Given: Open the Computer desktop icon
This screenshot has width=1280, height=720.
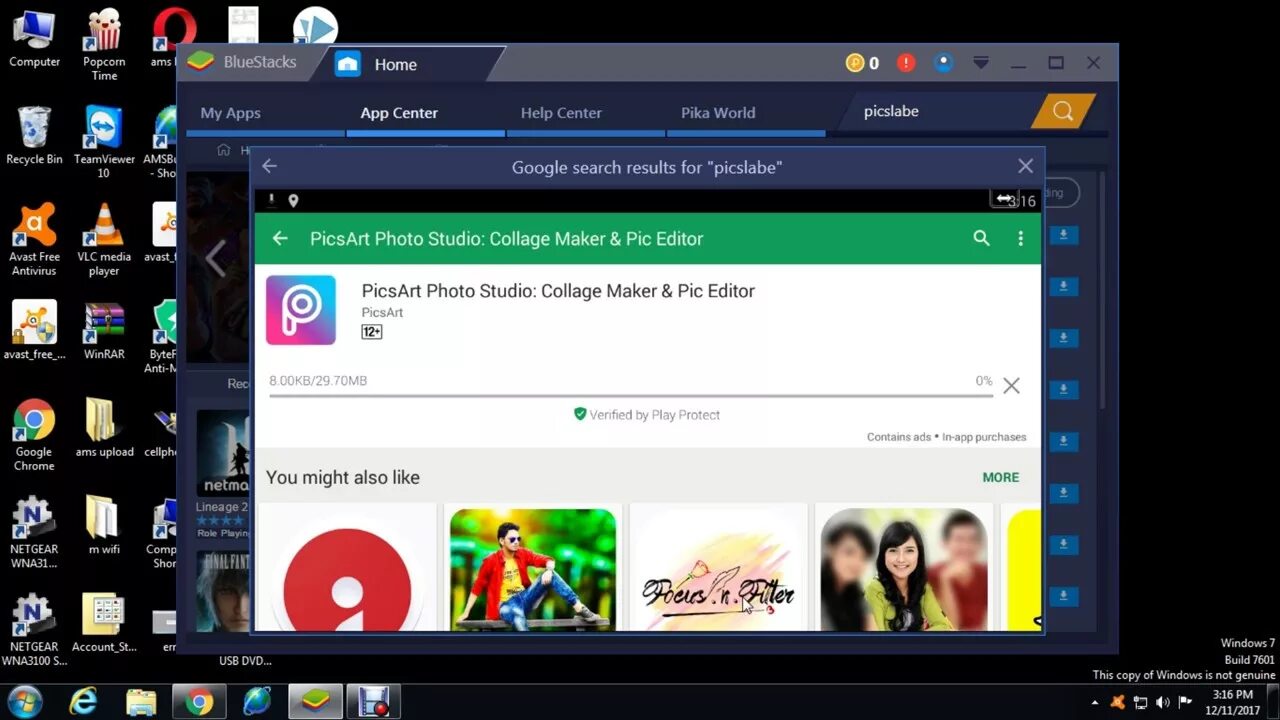Looking at the screenshot, I should coord(34,38).
